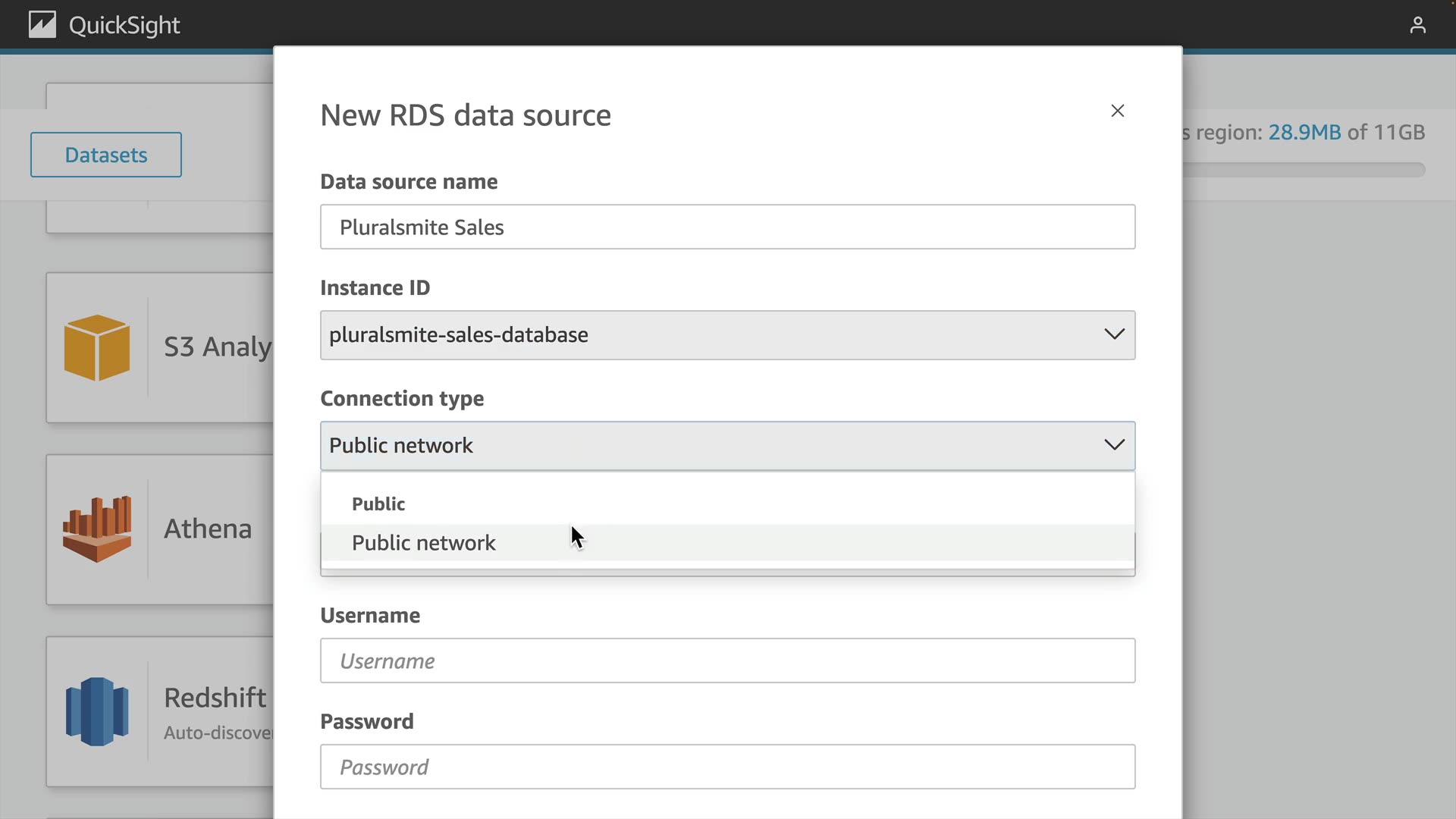This screenshot has height=819, width=1456.
Task: Click the SPICE capacity usage bar
Action: point(1304,170)
